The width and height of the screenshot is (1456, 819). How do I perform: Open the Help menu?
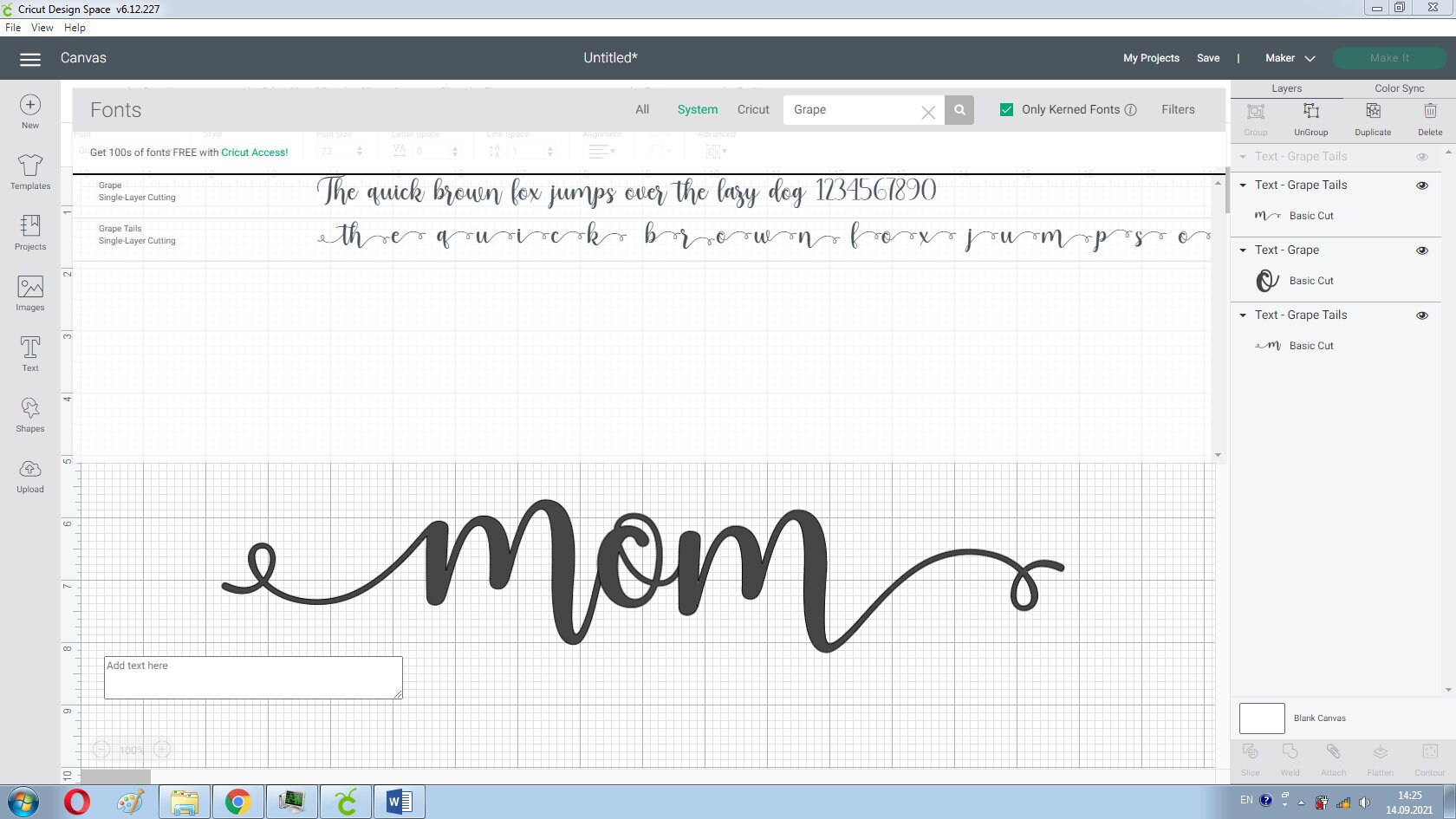(x=75, y=28)
